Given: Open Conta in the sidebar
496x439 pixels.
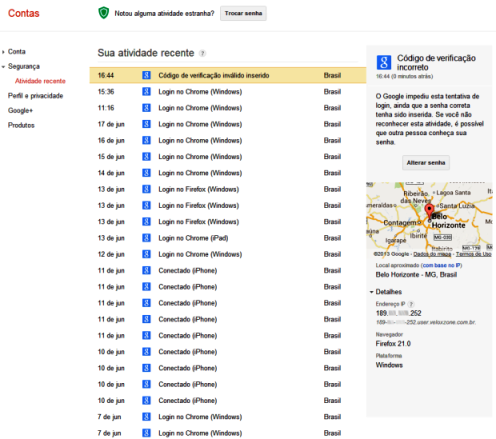Looking at the screenshot, I should point(17,52).
